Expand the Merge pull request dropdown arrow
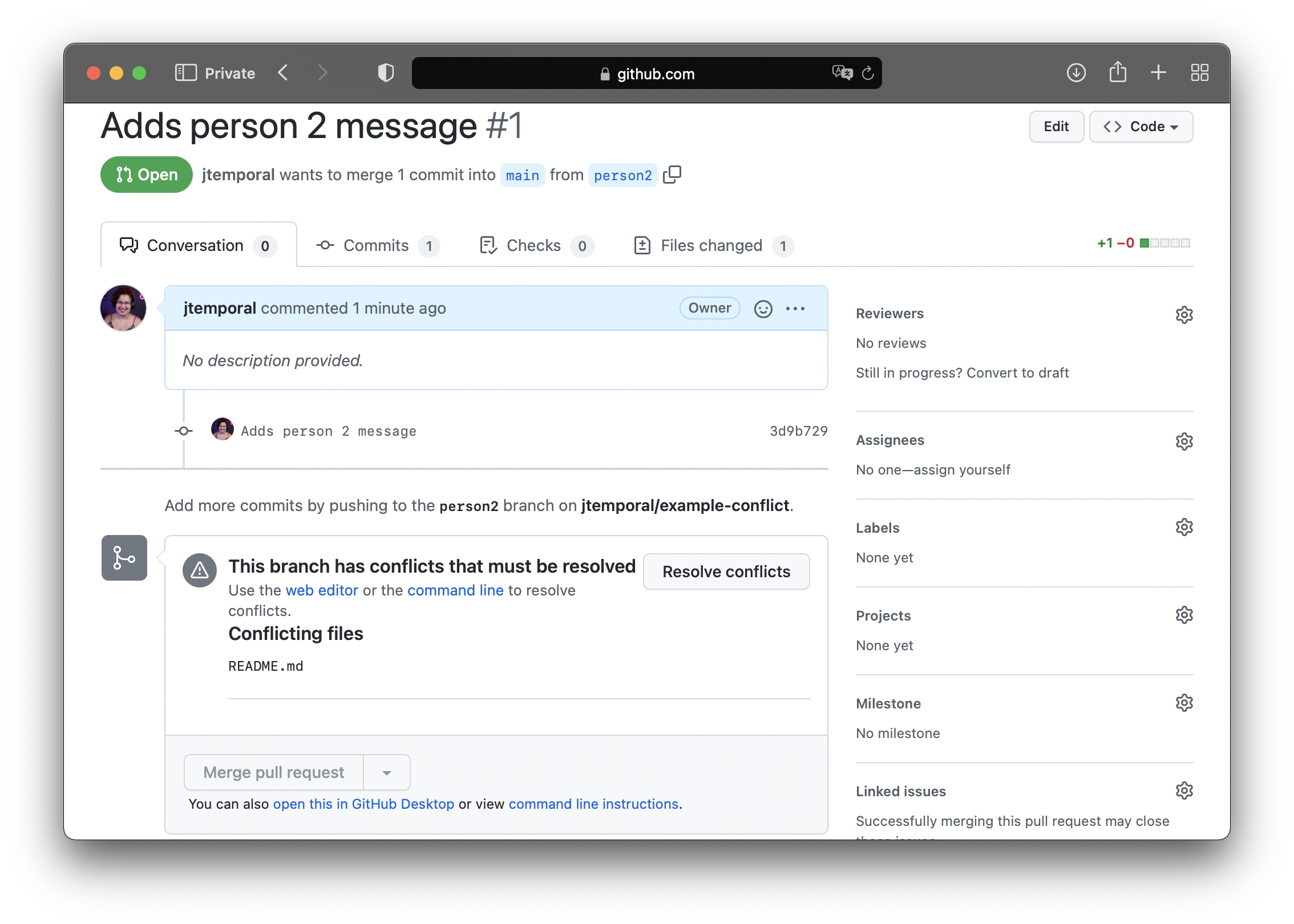 pyautogui.click(x=389, y=772)
